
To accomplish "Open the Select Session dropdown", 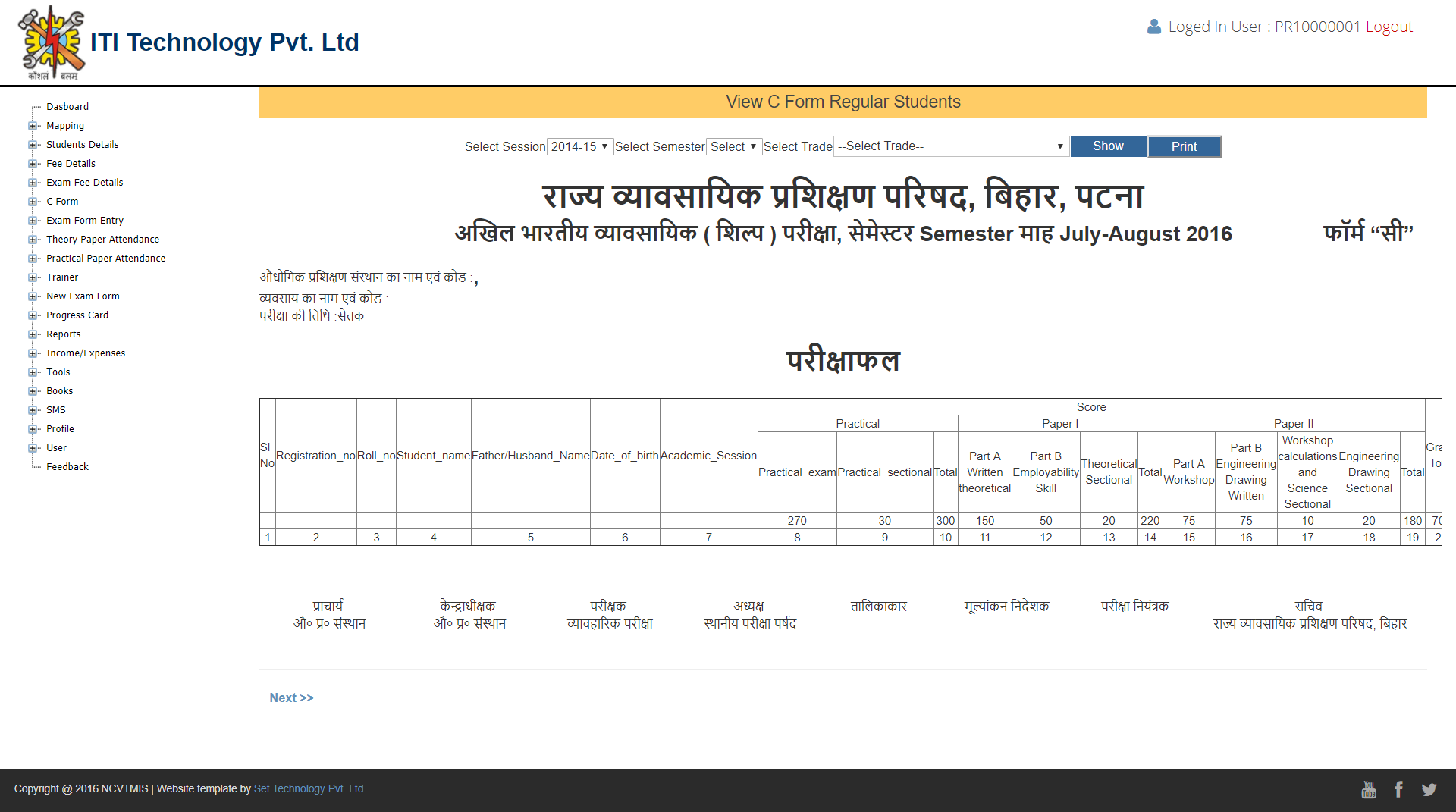I will pos(579,147).
